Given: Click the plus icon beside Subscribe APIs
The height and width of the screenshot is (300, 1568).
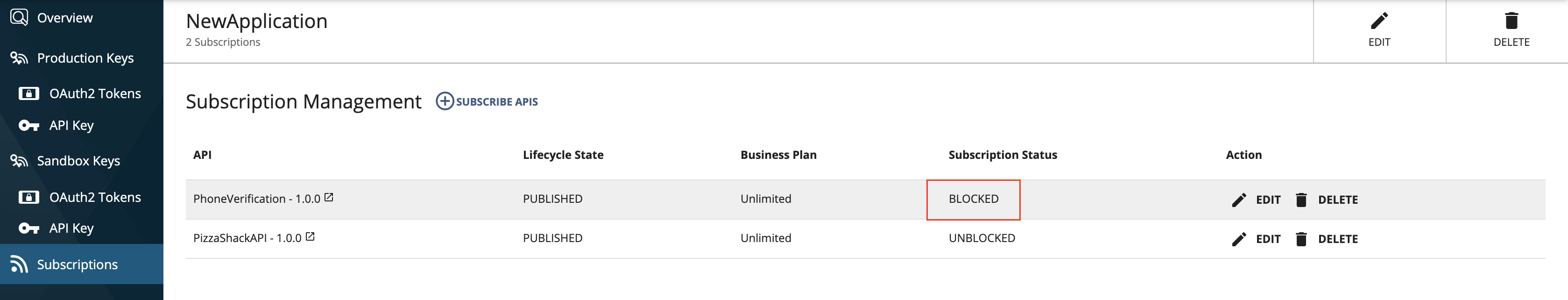Looking at the screenshot, I should click(x=445, y=101).
